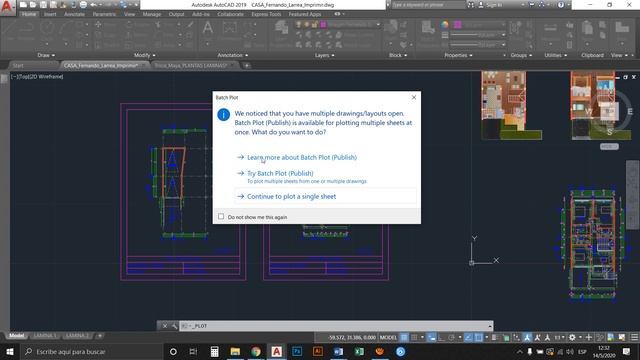Open File Explorer from the taskbar
This screenshot has height=360, width=640.
coord(235,351)
